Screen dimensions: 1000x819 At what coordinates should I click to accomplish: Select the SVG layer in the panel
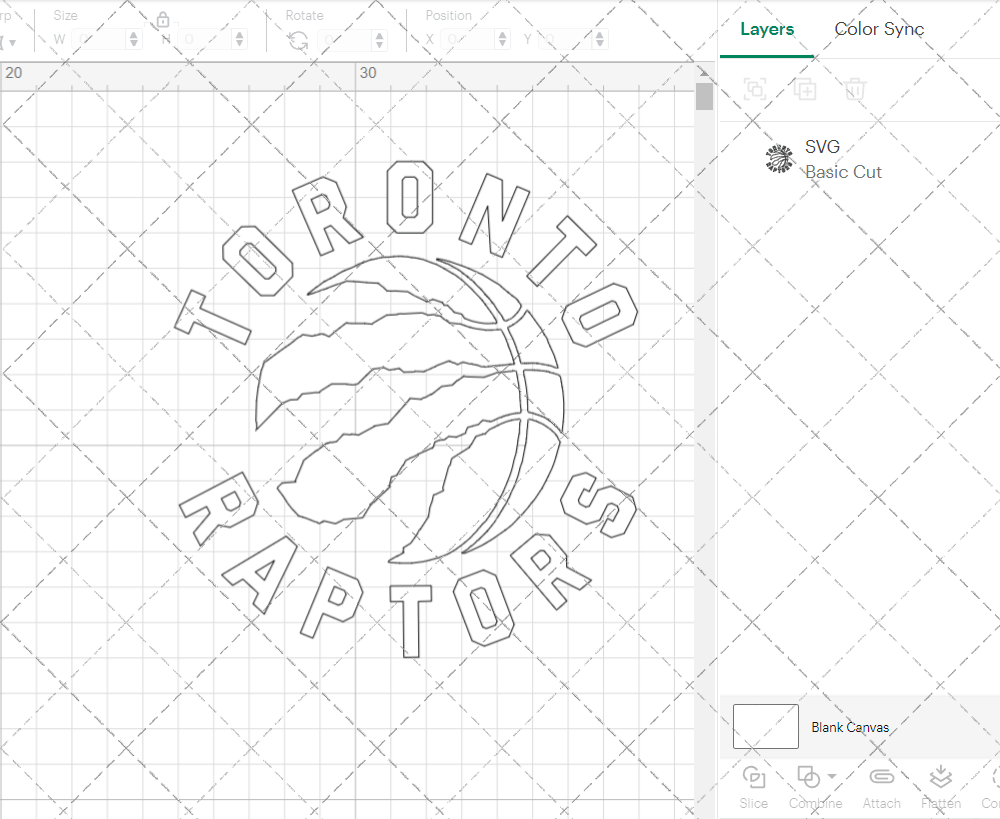tap(822, 146)
